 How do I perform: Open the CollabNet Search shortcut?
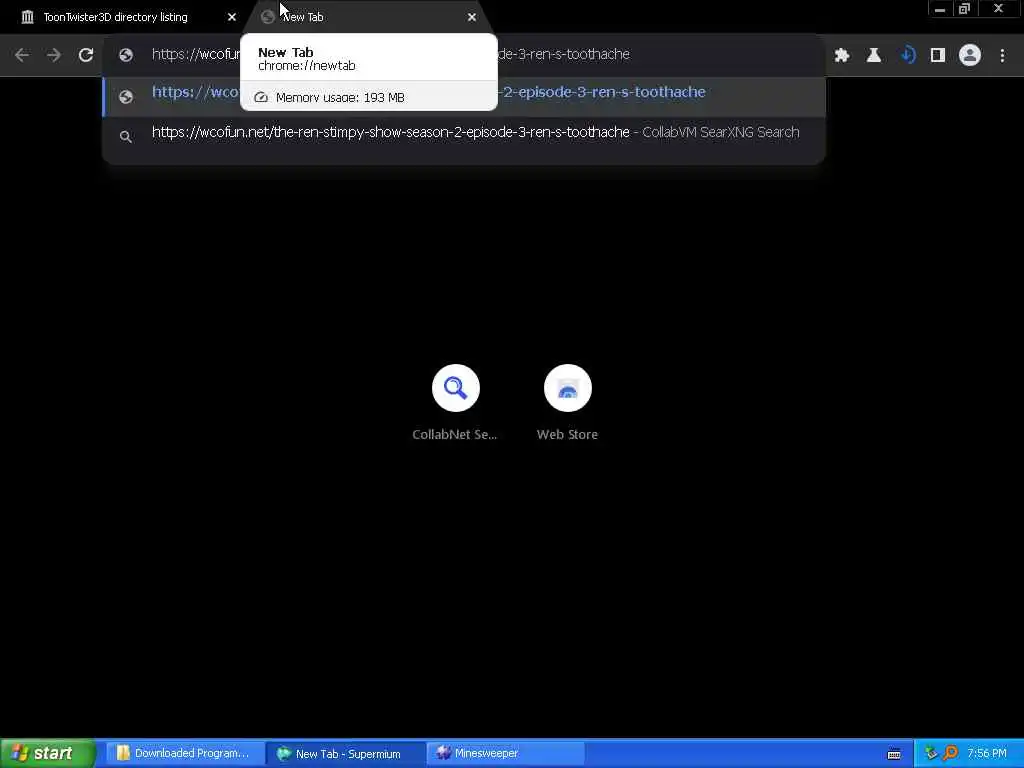tap(455, 402)
